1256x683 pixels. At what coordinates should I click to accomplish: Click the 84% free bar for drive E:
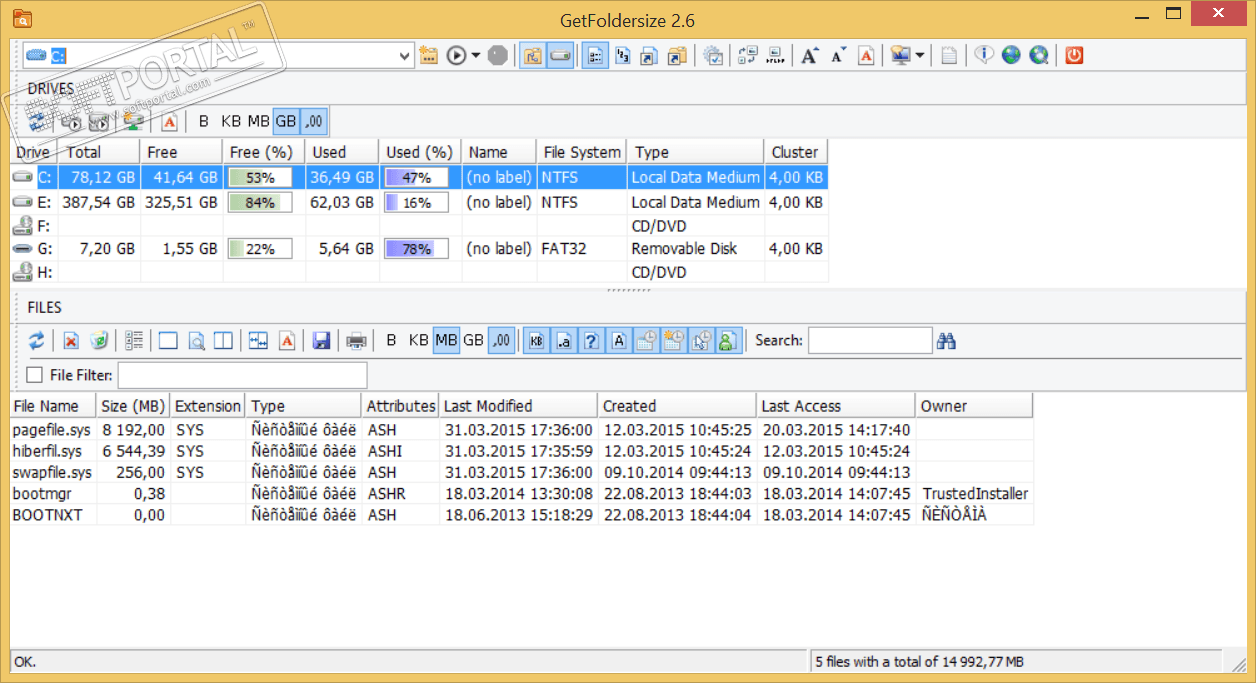pyautogui.click(x=260, y=202)
